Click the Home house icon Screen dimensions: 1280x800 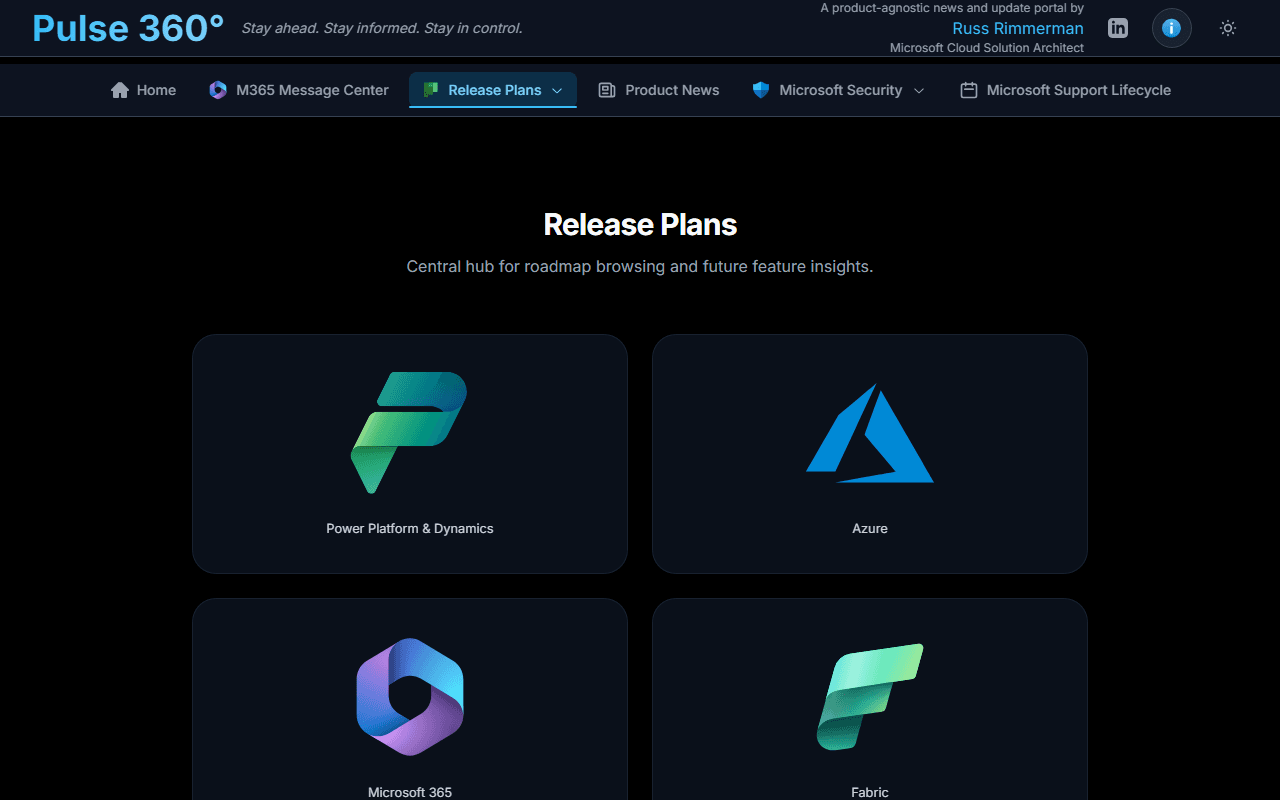point(120,90)
